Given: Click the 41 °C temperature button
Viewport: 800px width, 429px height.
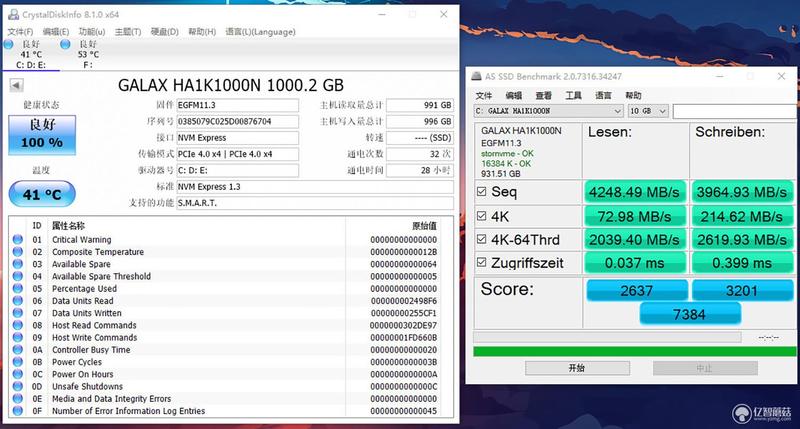Looking at the screenshot, I should click(42, 194).
